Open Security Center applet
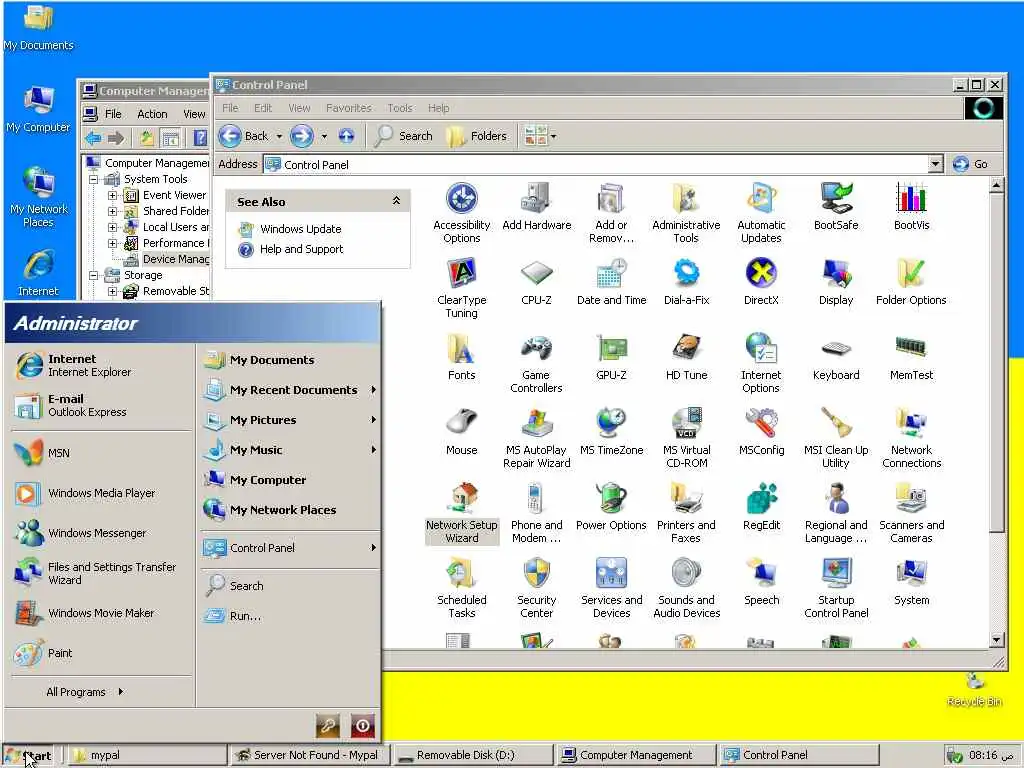 point(536,588)
